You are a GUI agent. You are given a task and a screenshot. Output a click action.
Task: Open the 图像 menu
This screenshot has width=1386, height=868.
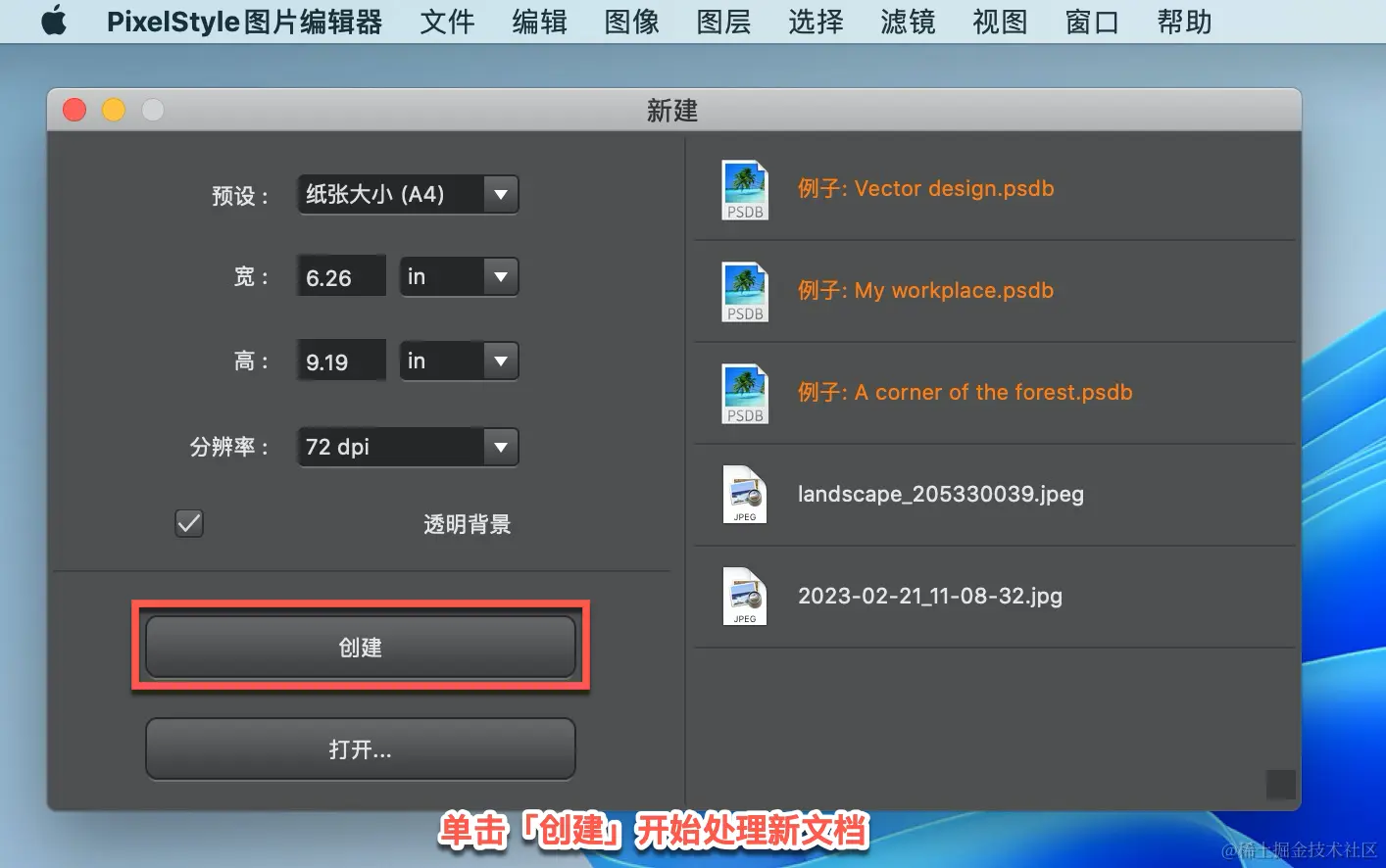[631, 22]
